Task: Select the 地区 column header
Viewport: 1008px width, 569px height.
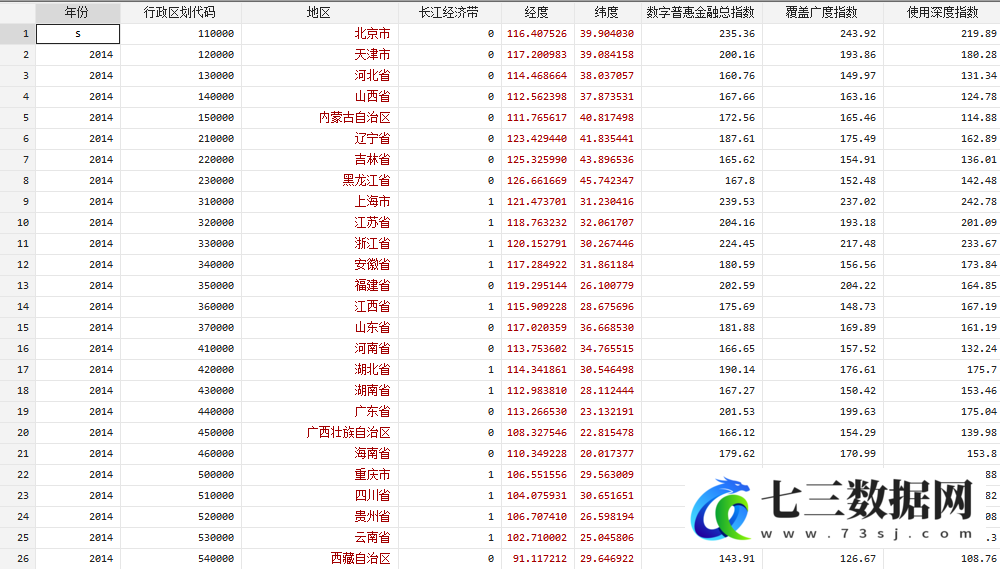Action: (x=320, y=12)
